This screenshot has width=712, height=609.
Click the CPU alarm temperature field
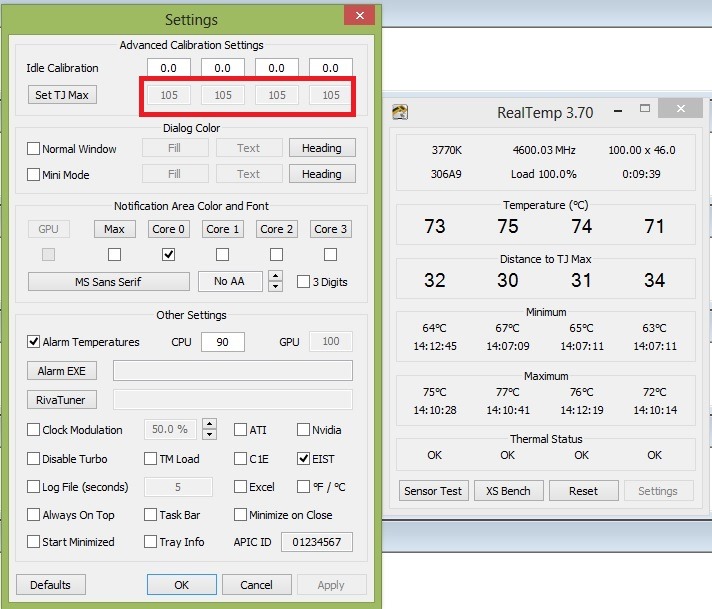(x=222, y=342)
